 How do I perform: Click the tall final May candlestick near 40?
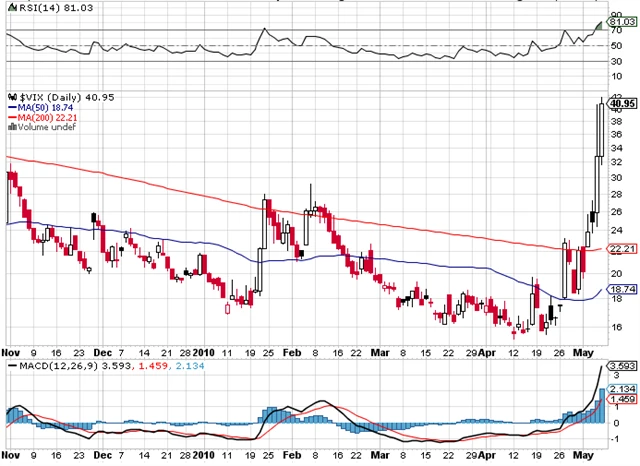[601, 130]
